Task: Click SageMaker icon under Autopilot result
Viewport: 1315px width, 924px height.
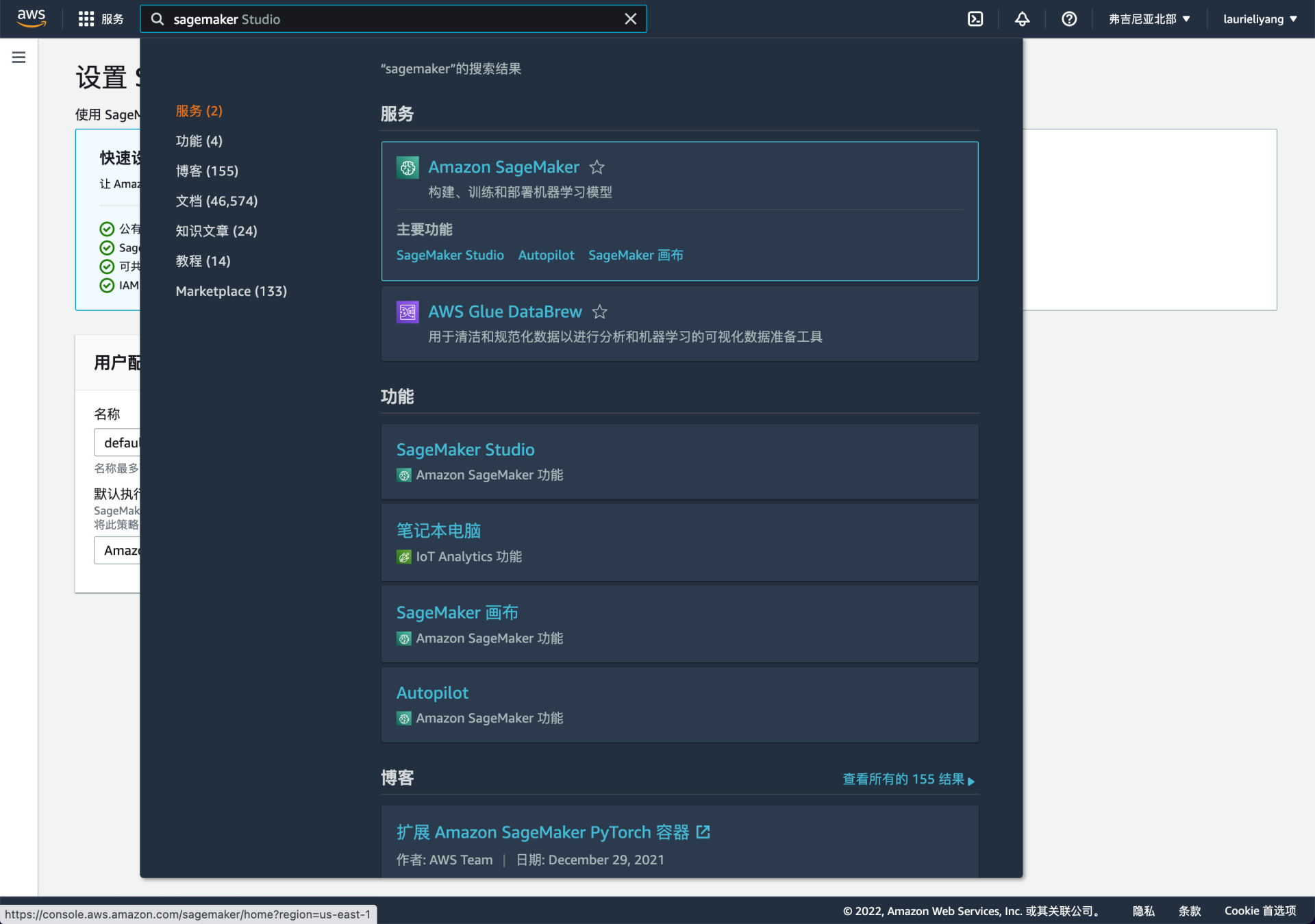Action: pyautogui.click(x=404, y=719)
